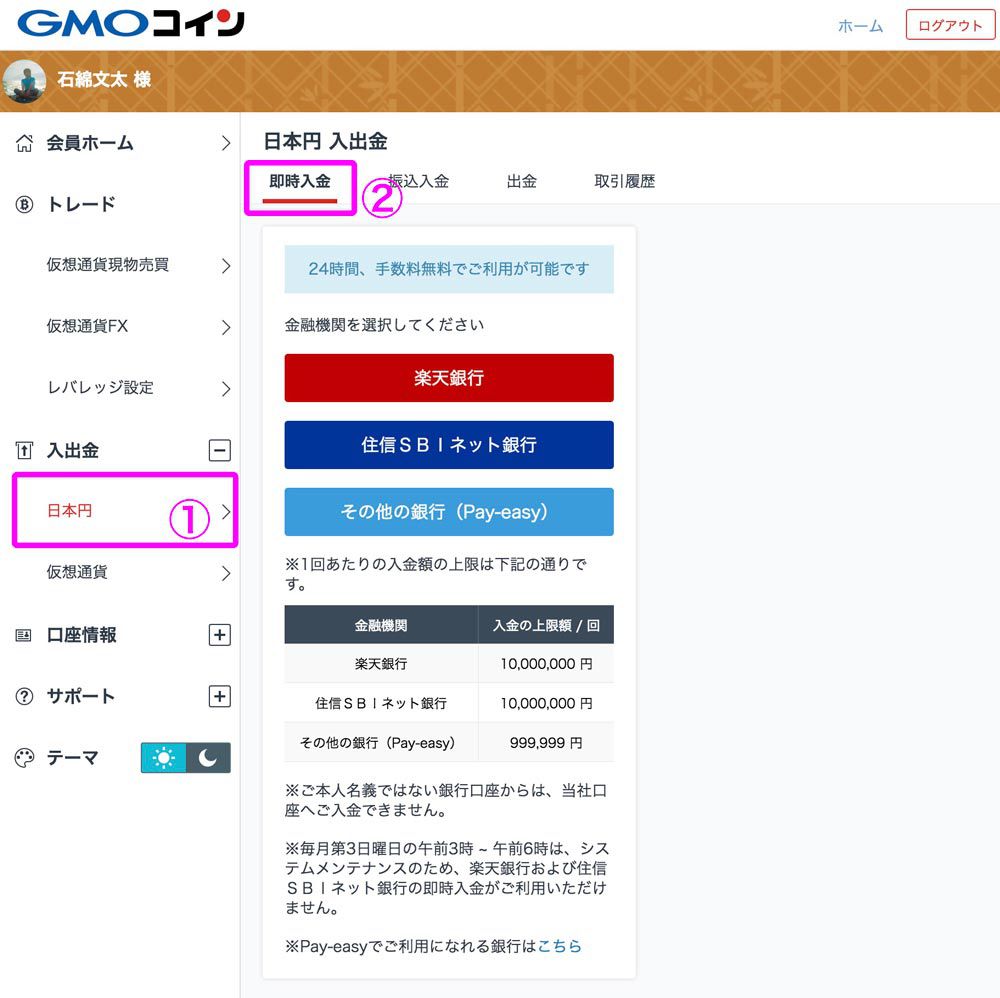
Task: Click the GMOコイン logo
Action: click(130, 24)
